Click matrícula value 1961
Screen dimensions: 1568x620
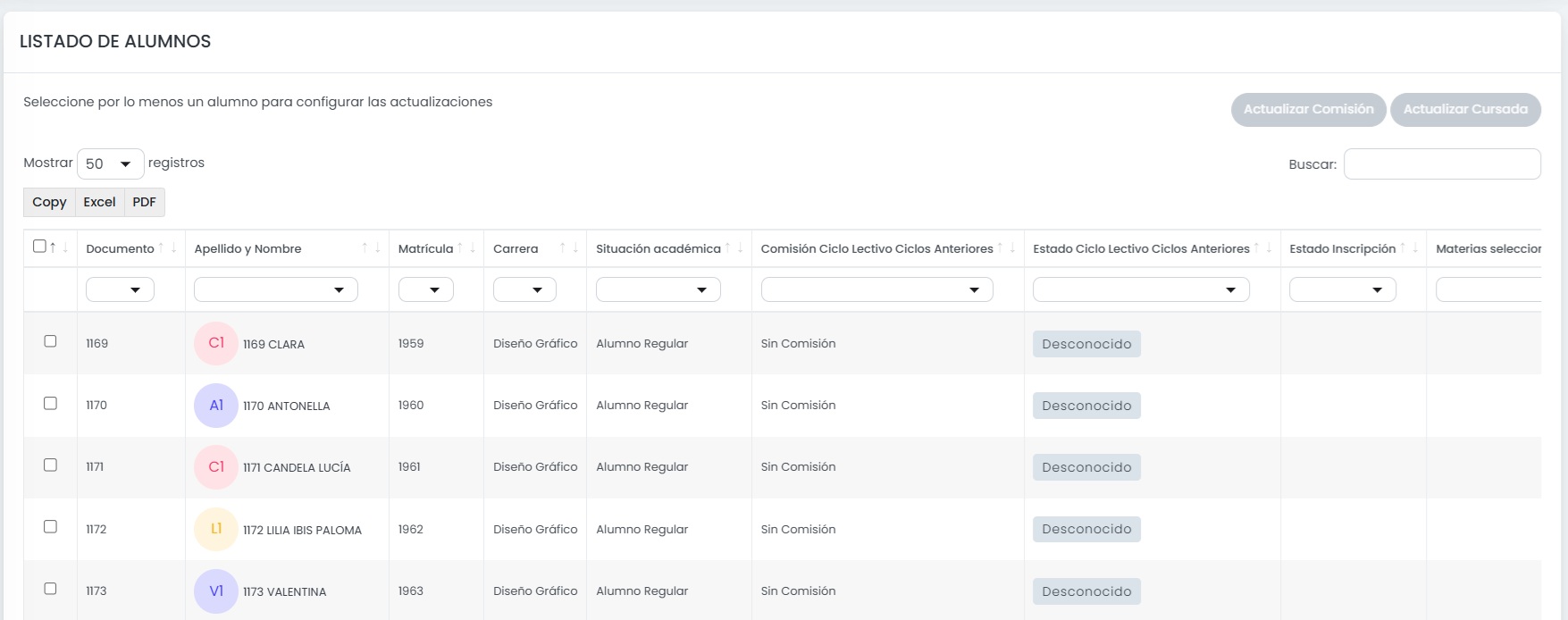pyautogui.click(x=409, y=466)
